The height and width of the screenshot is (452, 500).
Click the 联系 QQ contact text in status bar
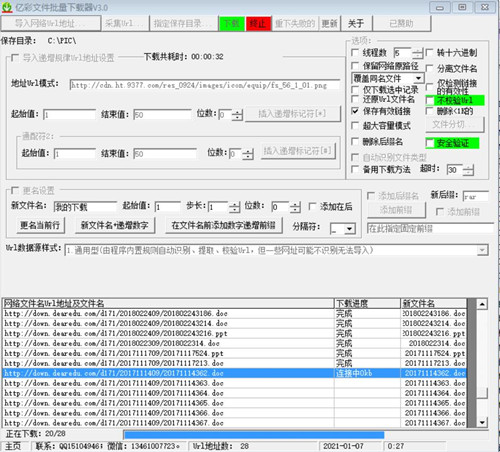pyautogui.click(x=108, y=446)
